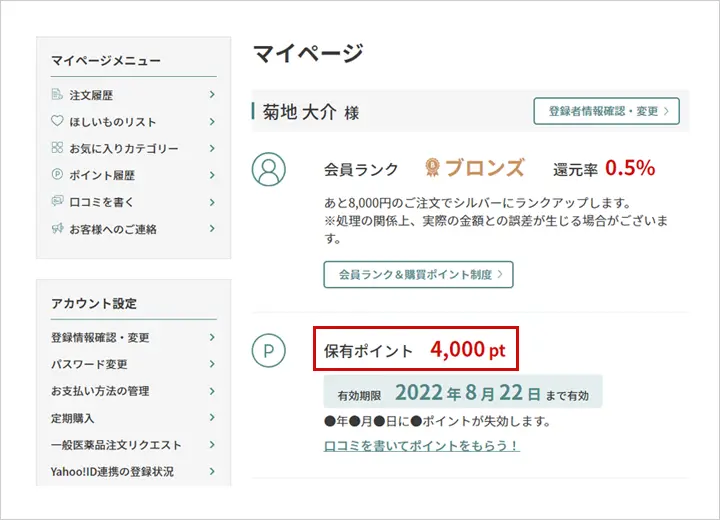Click the 注文履歴 document icon
The height and width of the screenshot is (520, 720).
click(57, 95)
